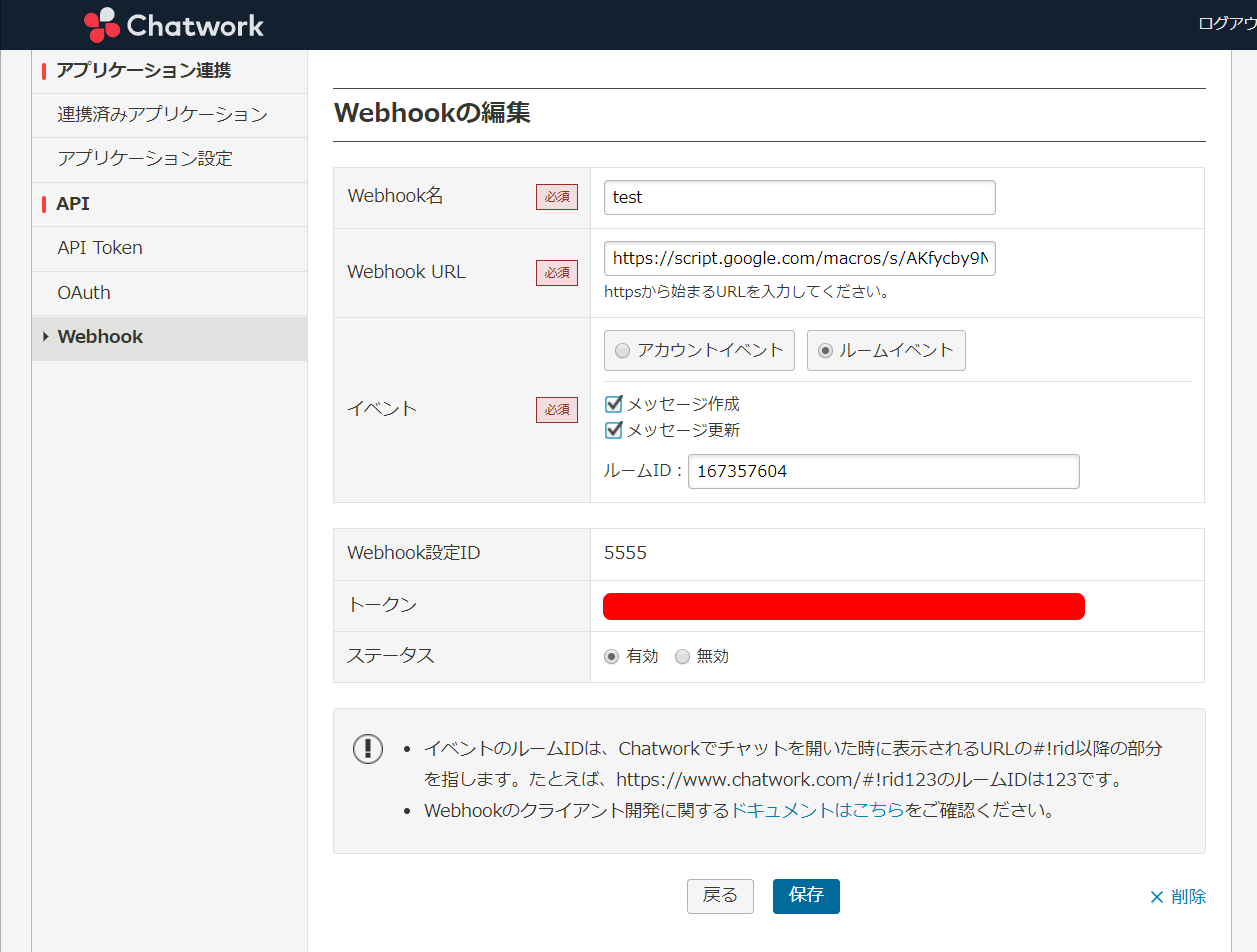This screenshot has height=952, width=1257.
Task: Save the webhook with 保存
Action: (x=806, y=896)
